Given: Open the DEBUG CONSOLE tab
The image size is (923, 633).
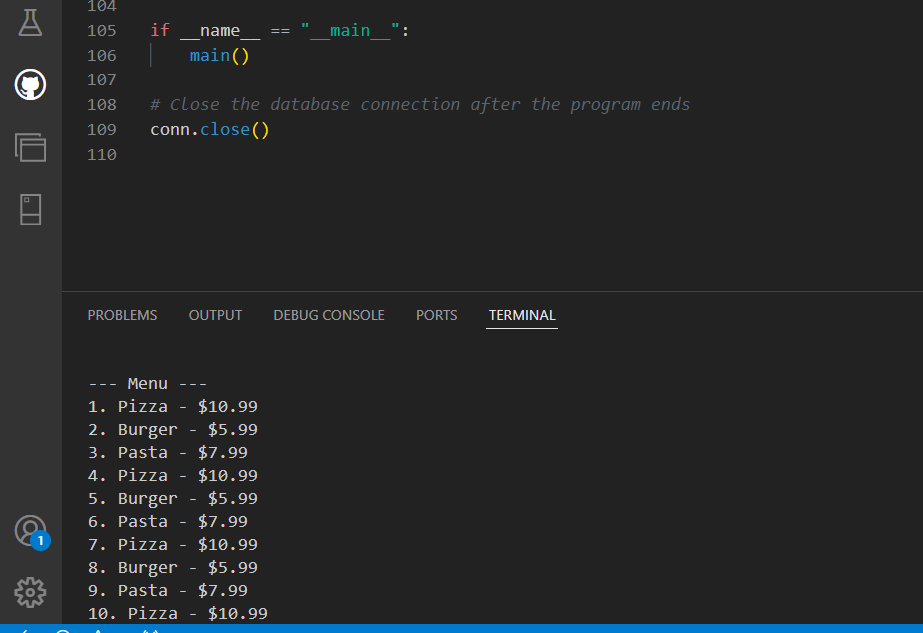Looking at the screenshot, I should pos(329,315).
